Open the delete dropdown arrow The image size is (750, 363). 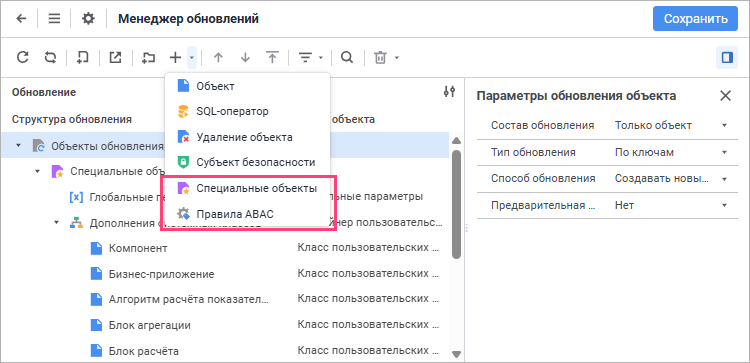(x=397, y=58)
